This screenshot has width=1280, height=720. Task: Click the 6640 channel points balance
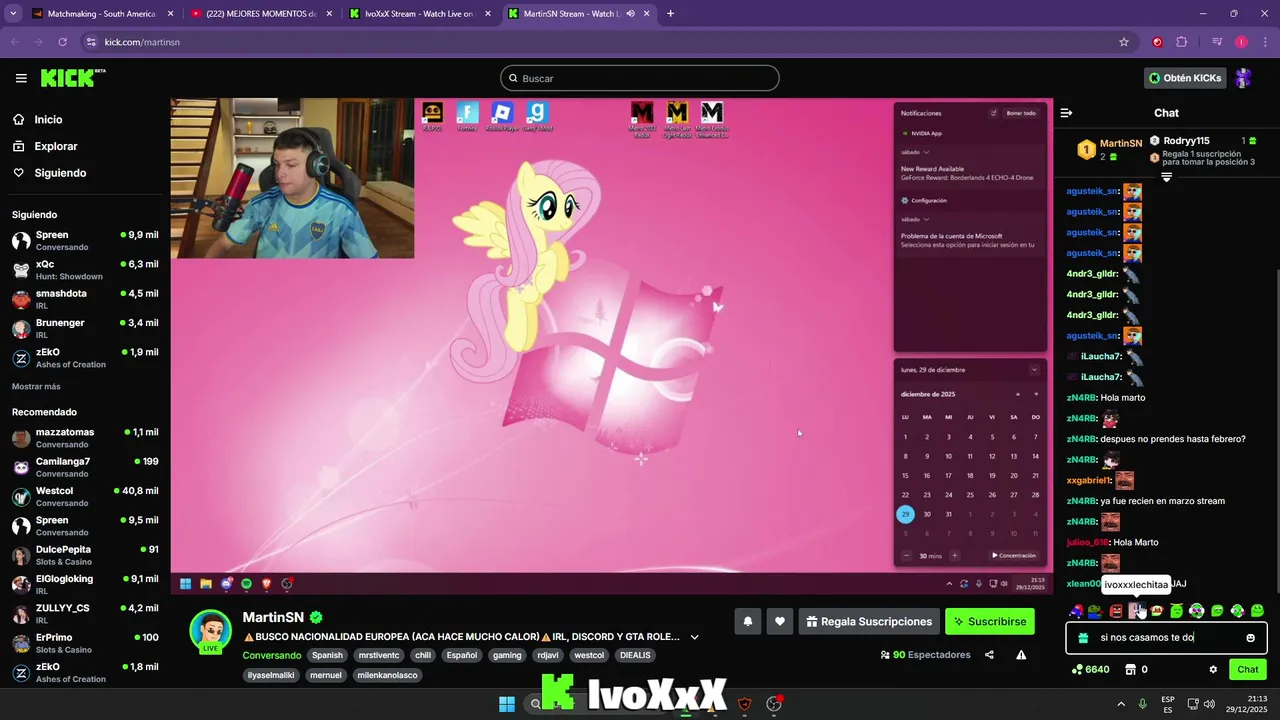point(1091,669)
